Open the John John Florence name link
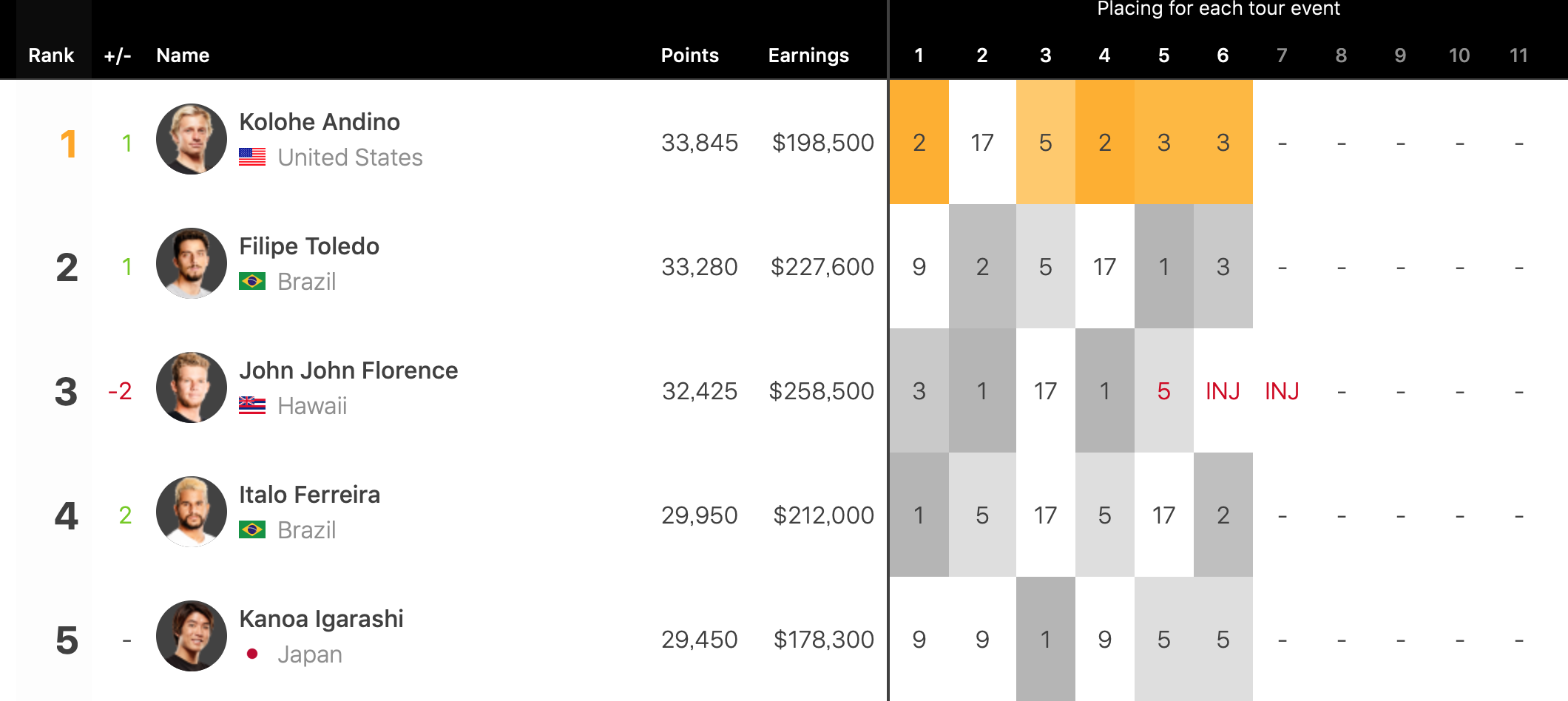This screenshot has height=701, width=1568. (x=348, y=370)
